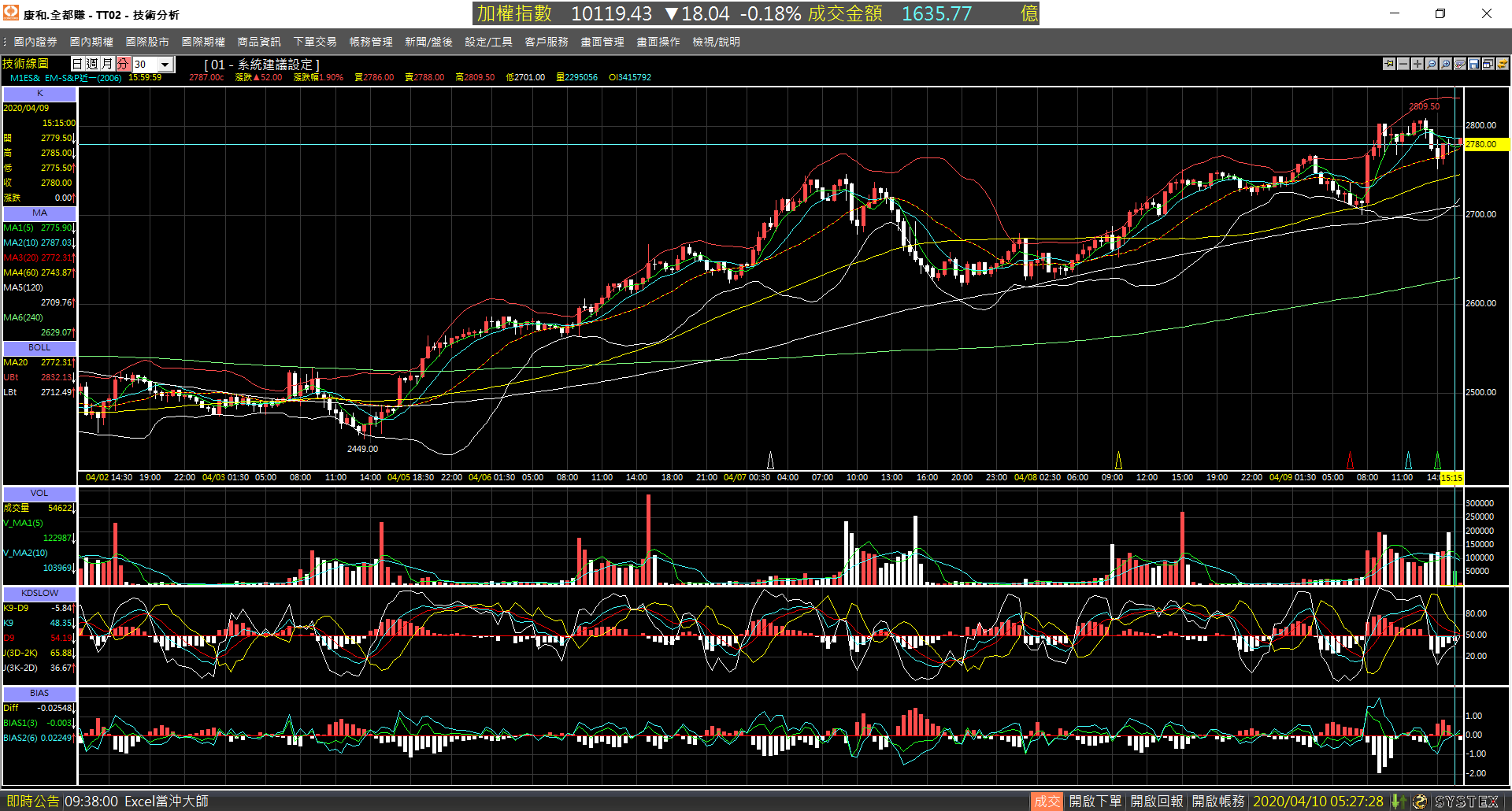
Task: Open the 客戶服務 menu
Action: point(547,42)
